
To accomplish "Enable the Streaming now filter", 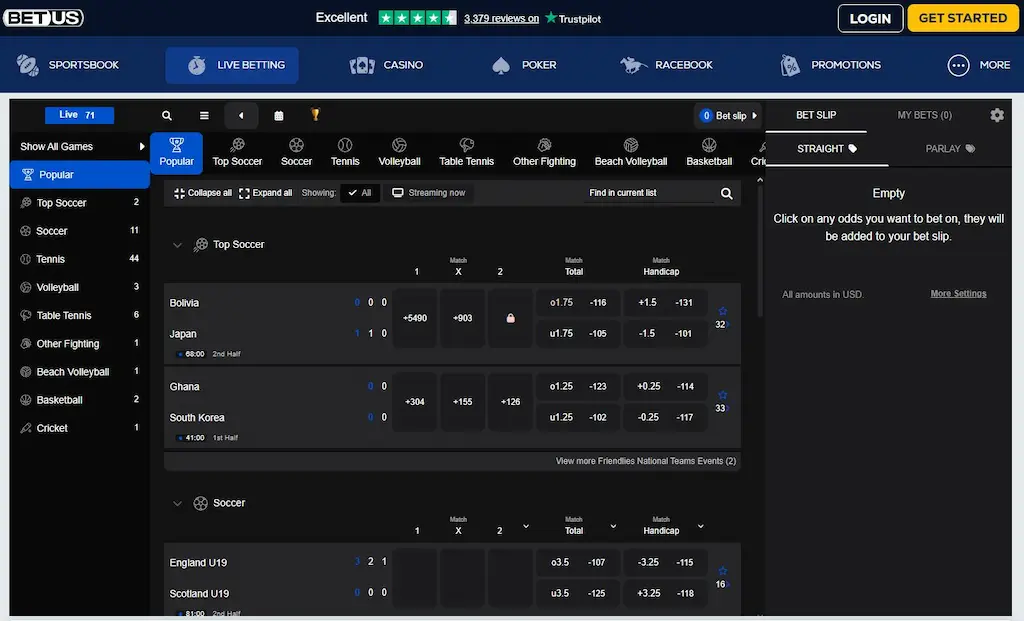I will 428,192.
